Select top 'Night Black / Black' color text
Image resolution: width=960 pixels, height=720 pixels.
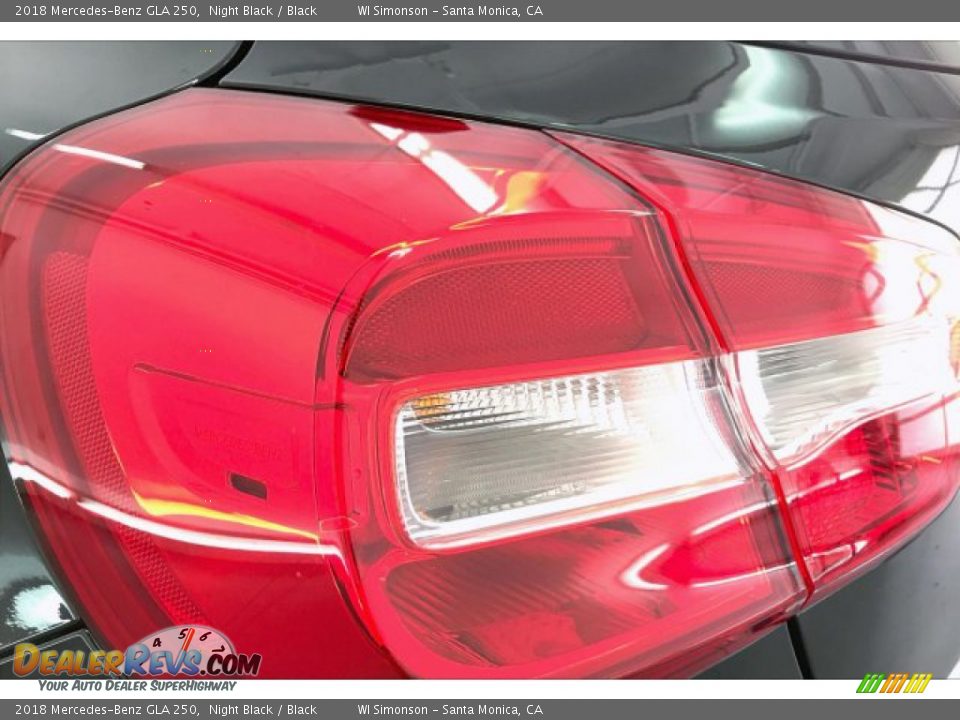[x=263, y=11]
